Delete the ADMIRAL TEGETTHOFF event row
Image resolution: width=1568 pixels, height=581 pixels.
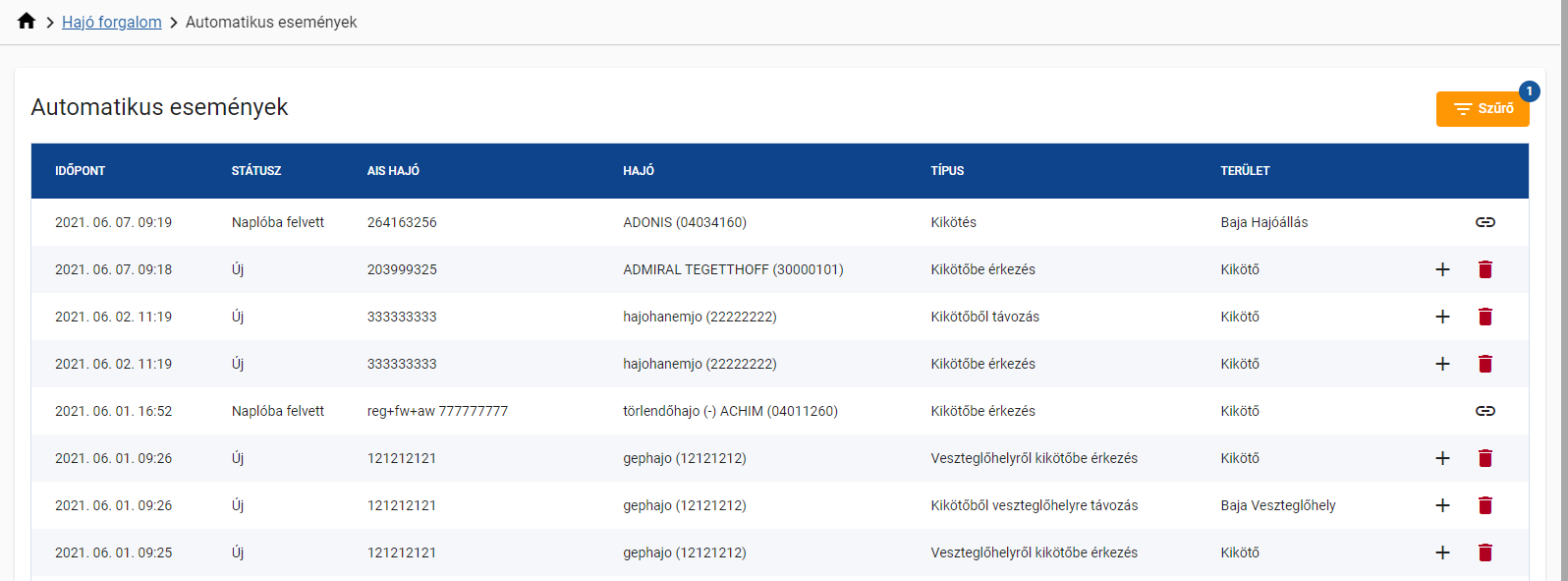(x=1484, y=269)
